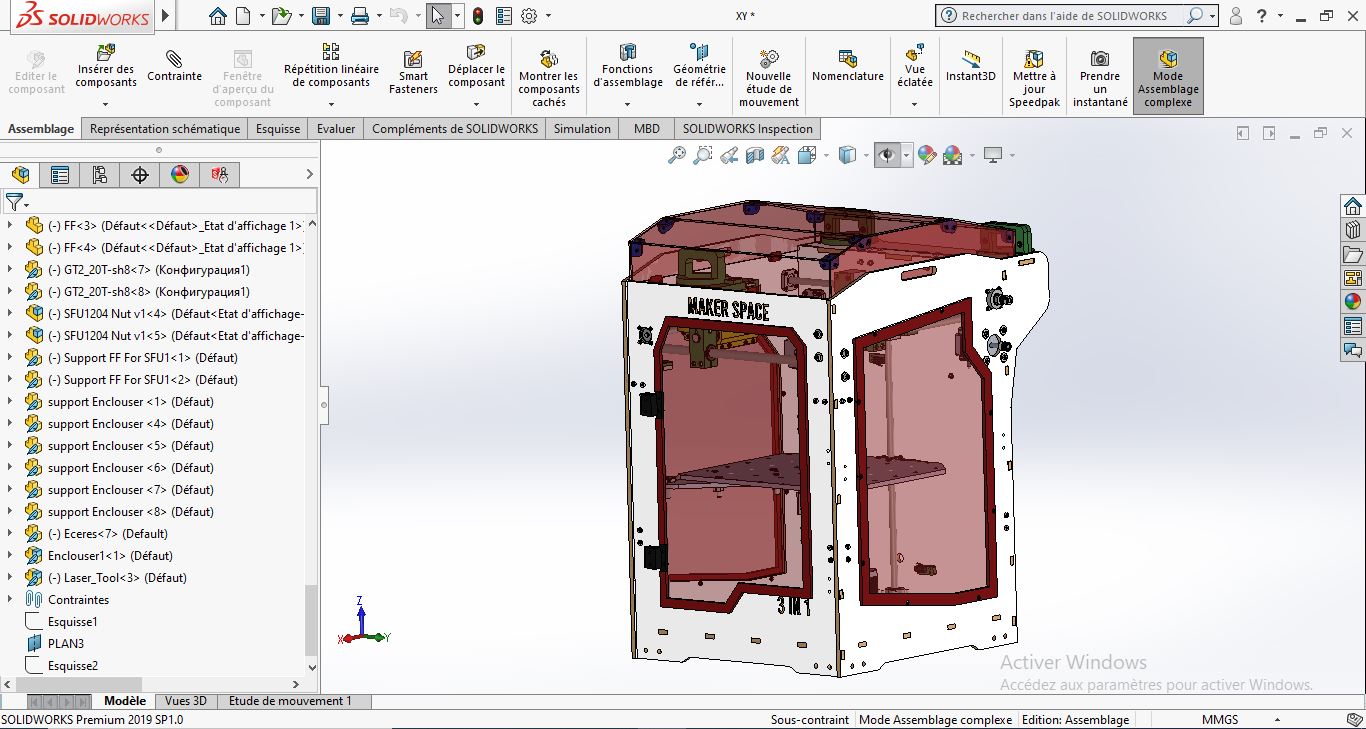Expand the Enclouser1<1> tree node

[10, 556]
